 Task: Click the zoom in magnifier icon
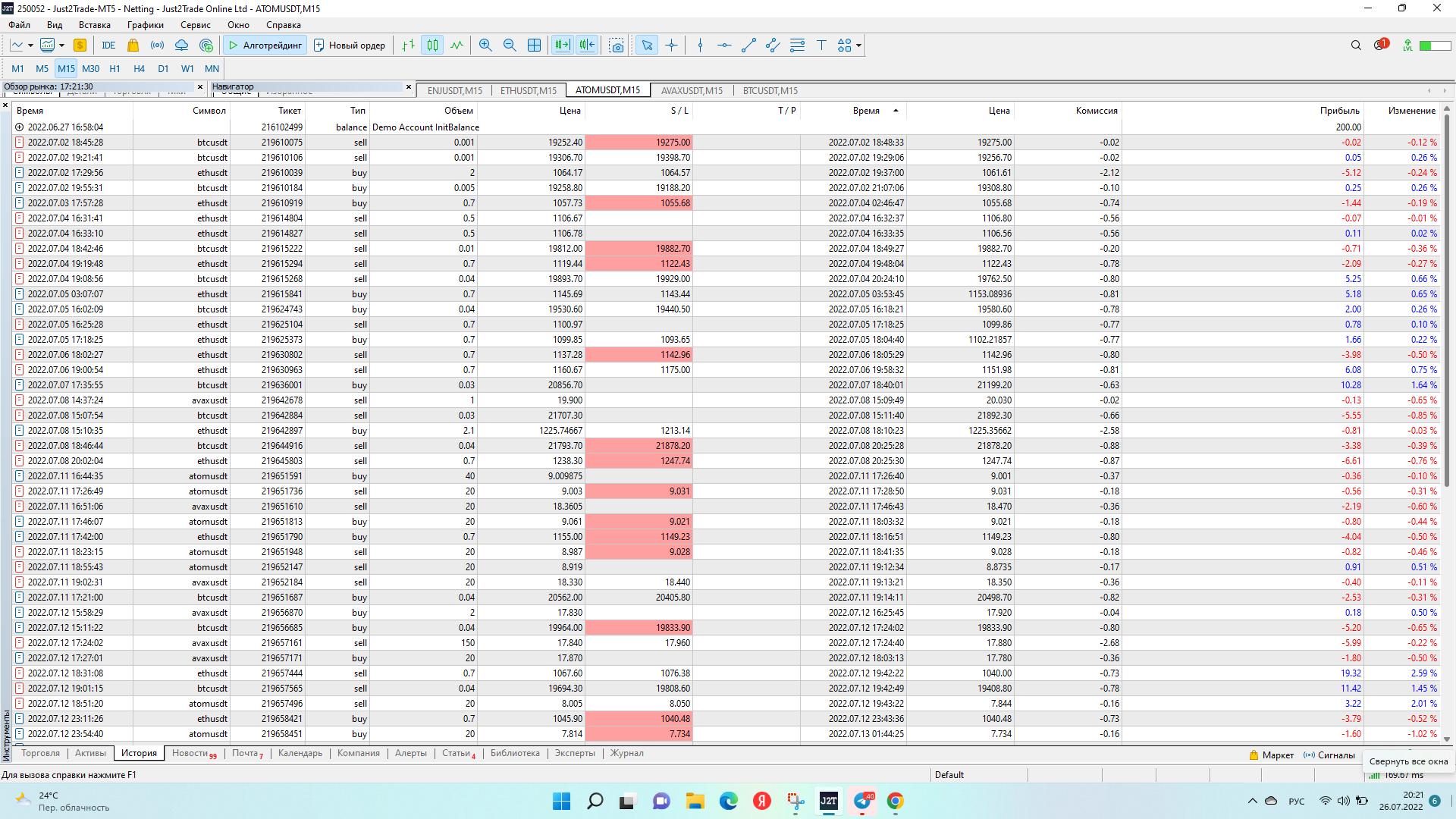485,45
